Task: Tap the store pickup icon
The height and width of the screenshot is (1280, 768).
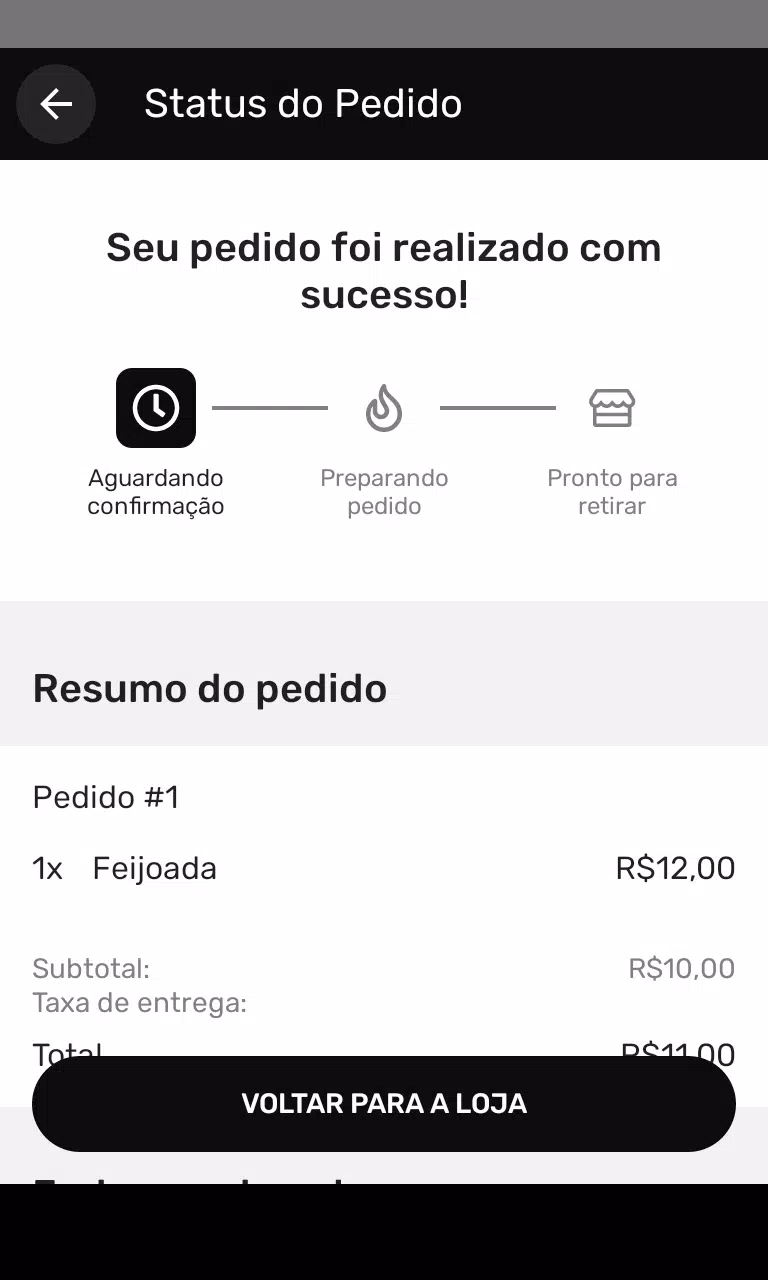Action: [x=612, y=408]
